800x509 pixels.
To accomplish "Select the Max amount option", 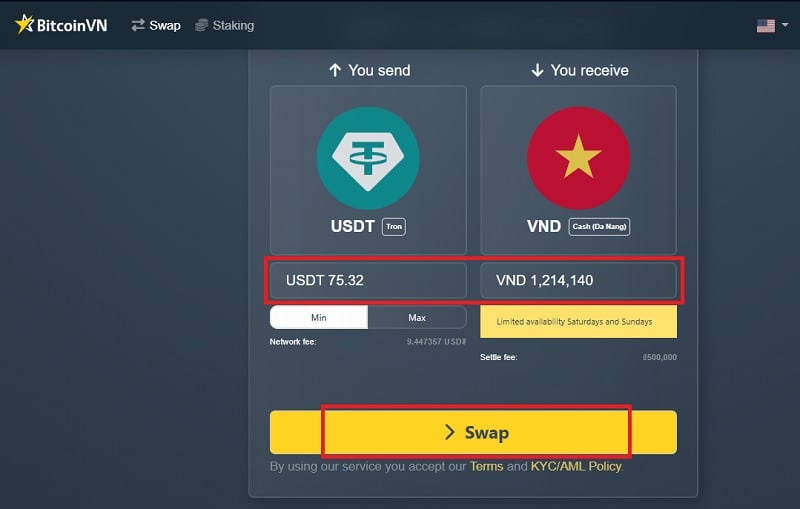I will (x=417, y=318).
